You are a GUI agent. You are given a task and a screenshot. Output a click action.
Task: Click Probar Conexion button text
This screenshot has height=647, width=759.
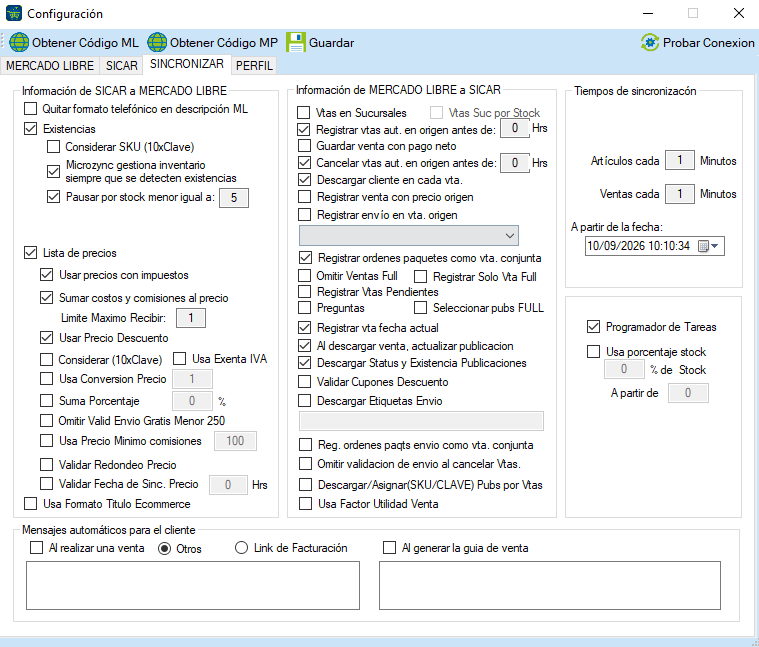click(708, 43)
